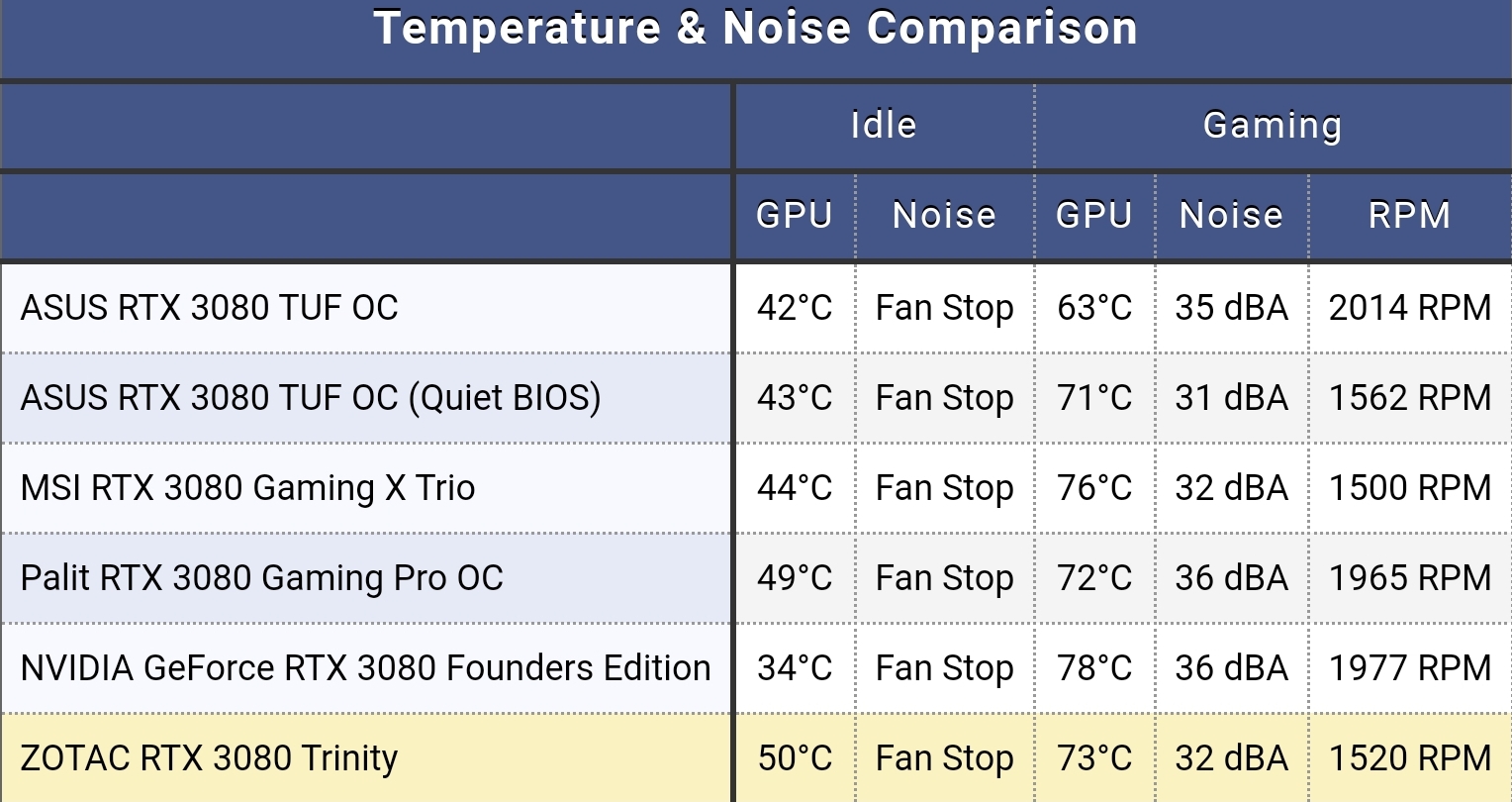This screenshot has width=1512, height=802.
Task: Select the 49°C idle temperature cell
Action: (795, 578)
